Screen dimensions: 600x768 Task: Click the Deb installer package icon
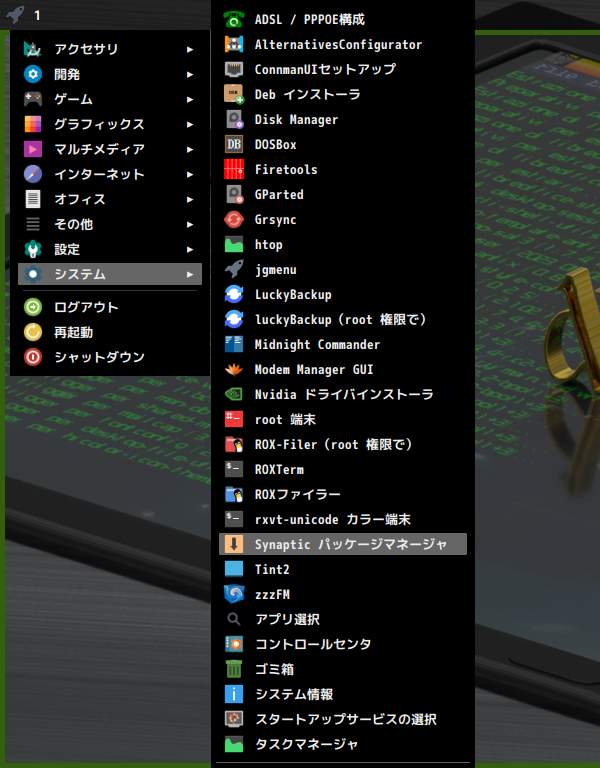coord(234,94)
